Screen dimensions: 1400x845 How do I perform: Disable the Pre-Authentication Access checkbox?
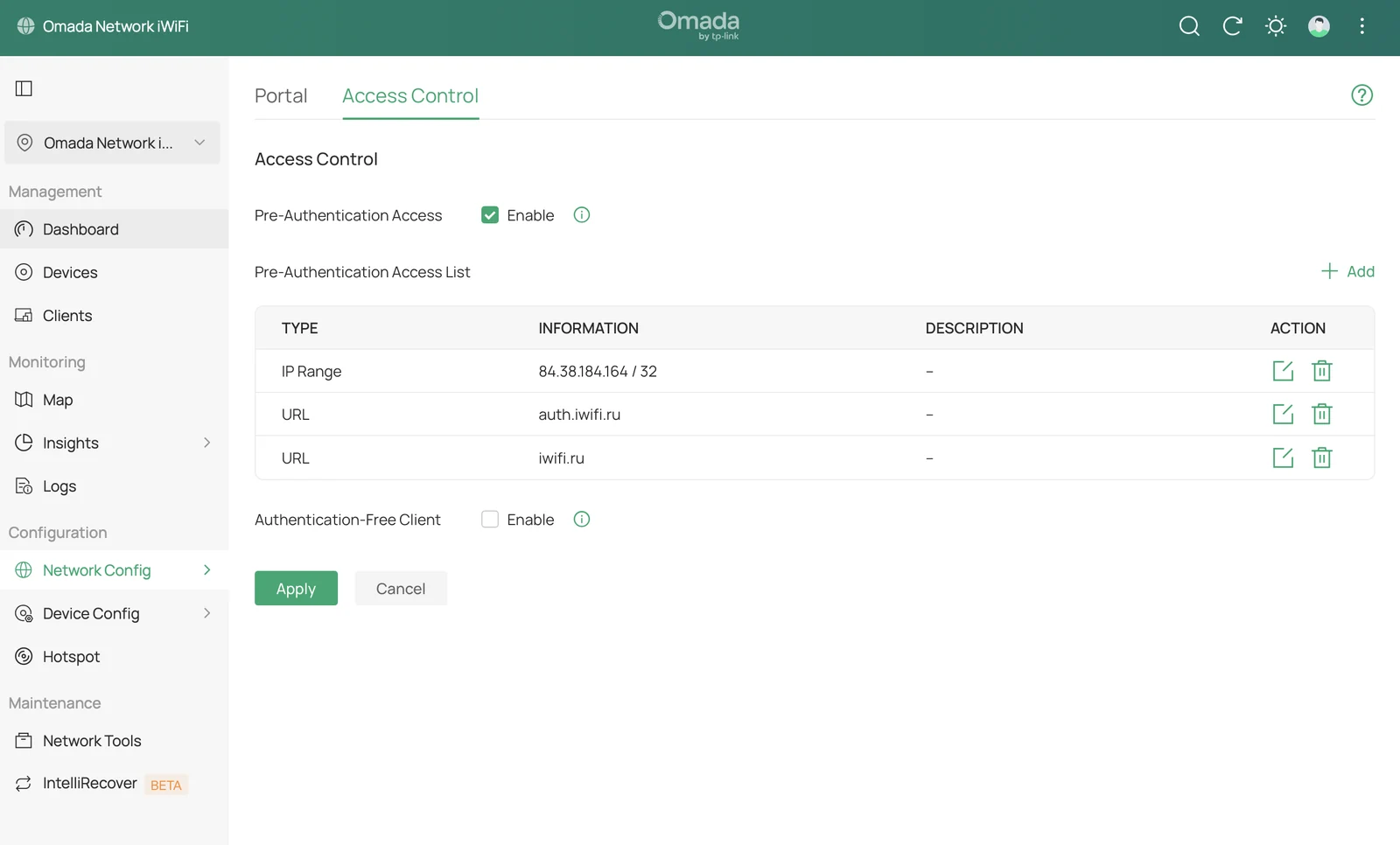coord(490,215)
